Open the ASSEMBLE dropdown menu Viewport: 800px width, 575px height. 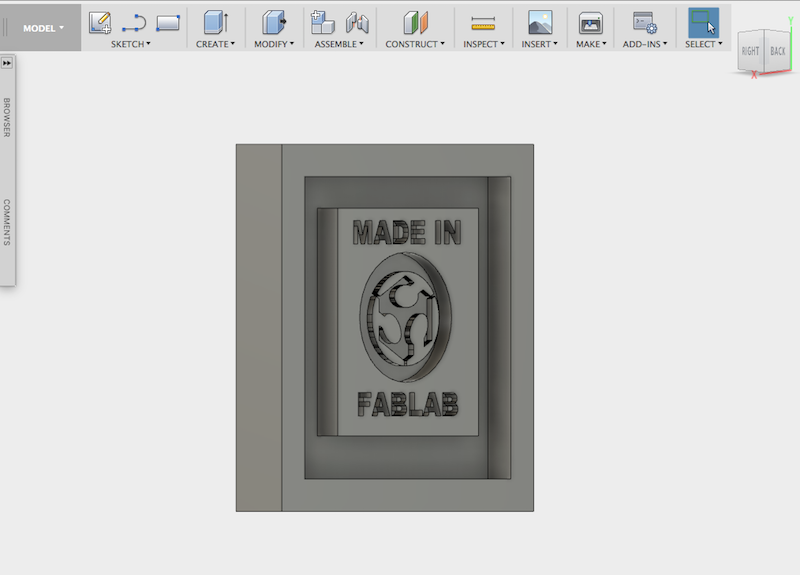pos(339,44)
